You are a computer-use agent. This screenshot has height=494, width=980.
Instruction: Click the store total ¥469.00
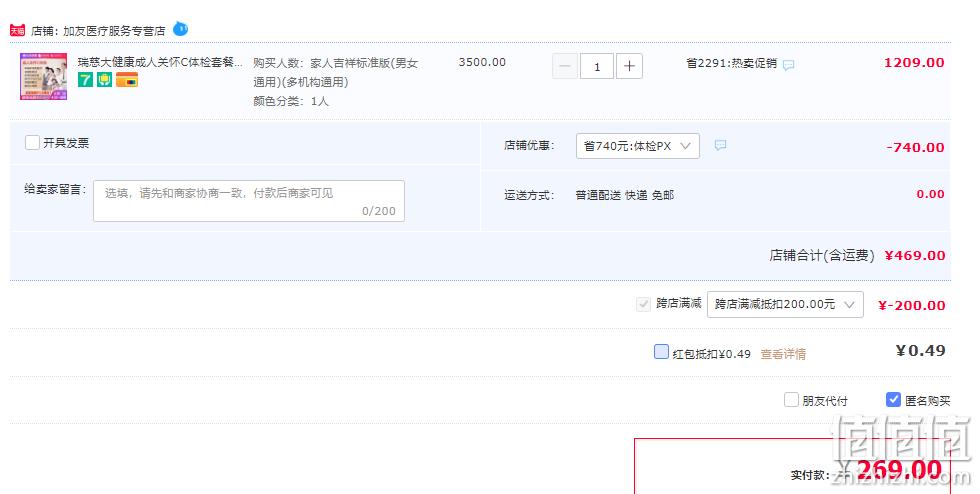[x=915, y=255]
